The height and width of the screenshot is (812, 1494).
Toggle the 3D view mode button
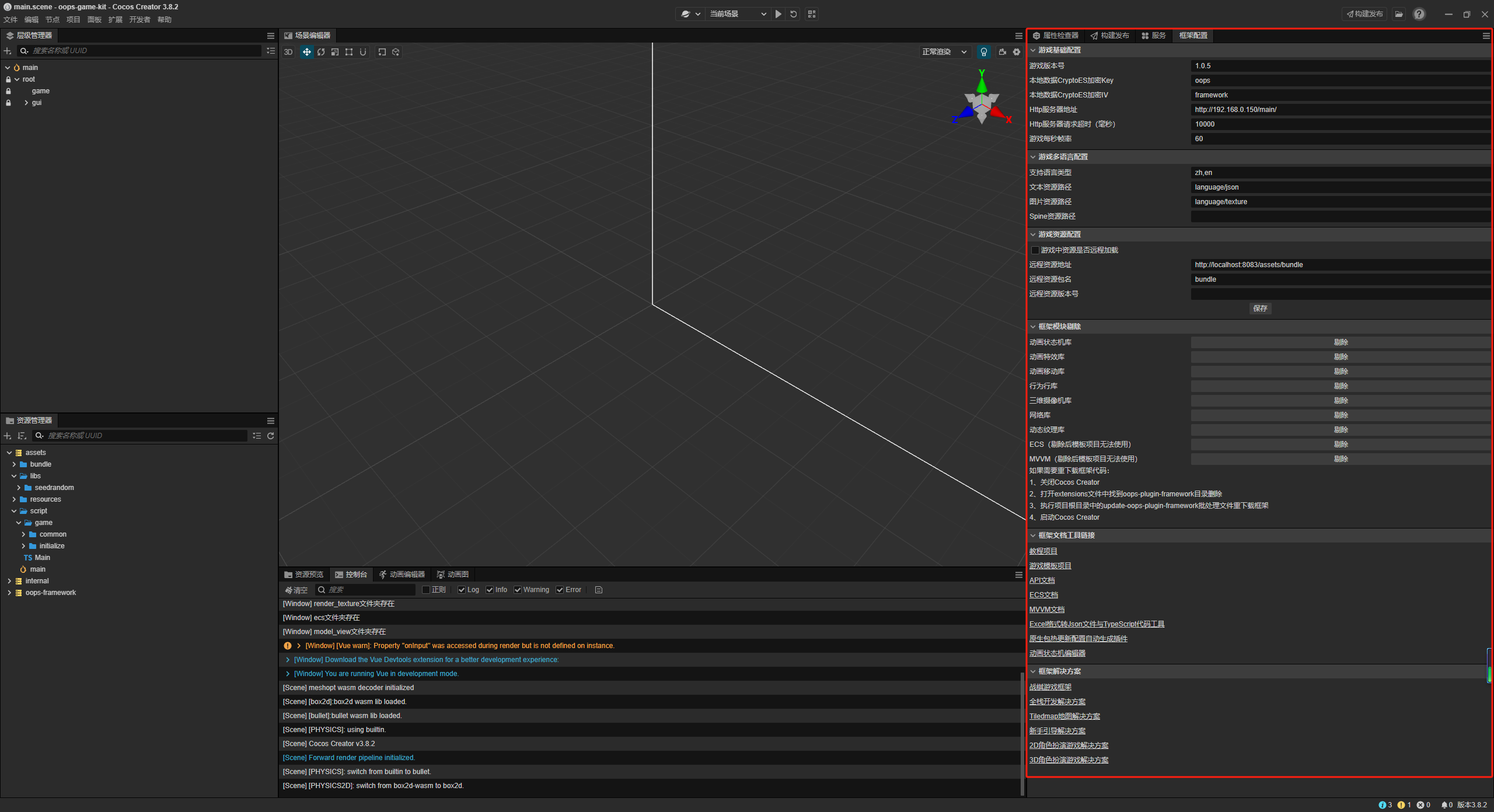288,52
